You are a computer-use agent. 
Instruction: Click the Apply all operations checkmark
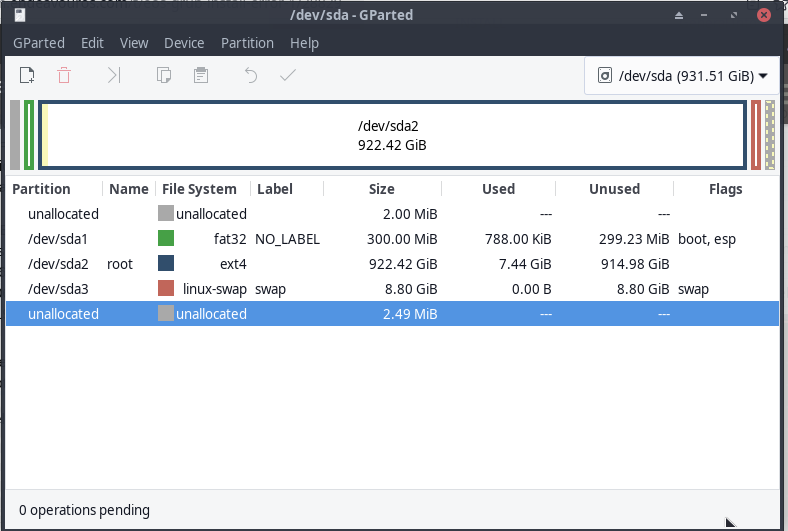tap(288, 75)
